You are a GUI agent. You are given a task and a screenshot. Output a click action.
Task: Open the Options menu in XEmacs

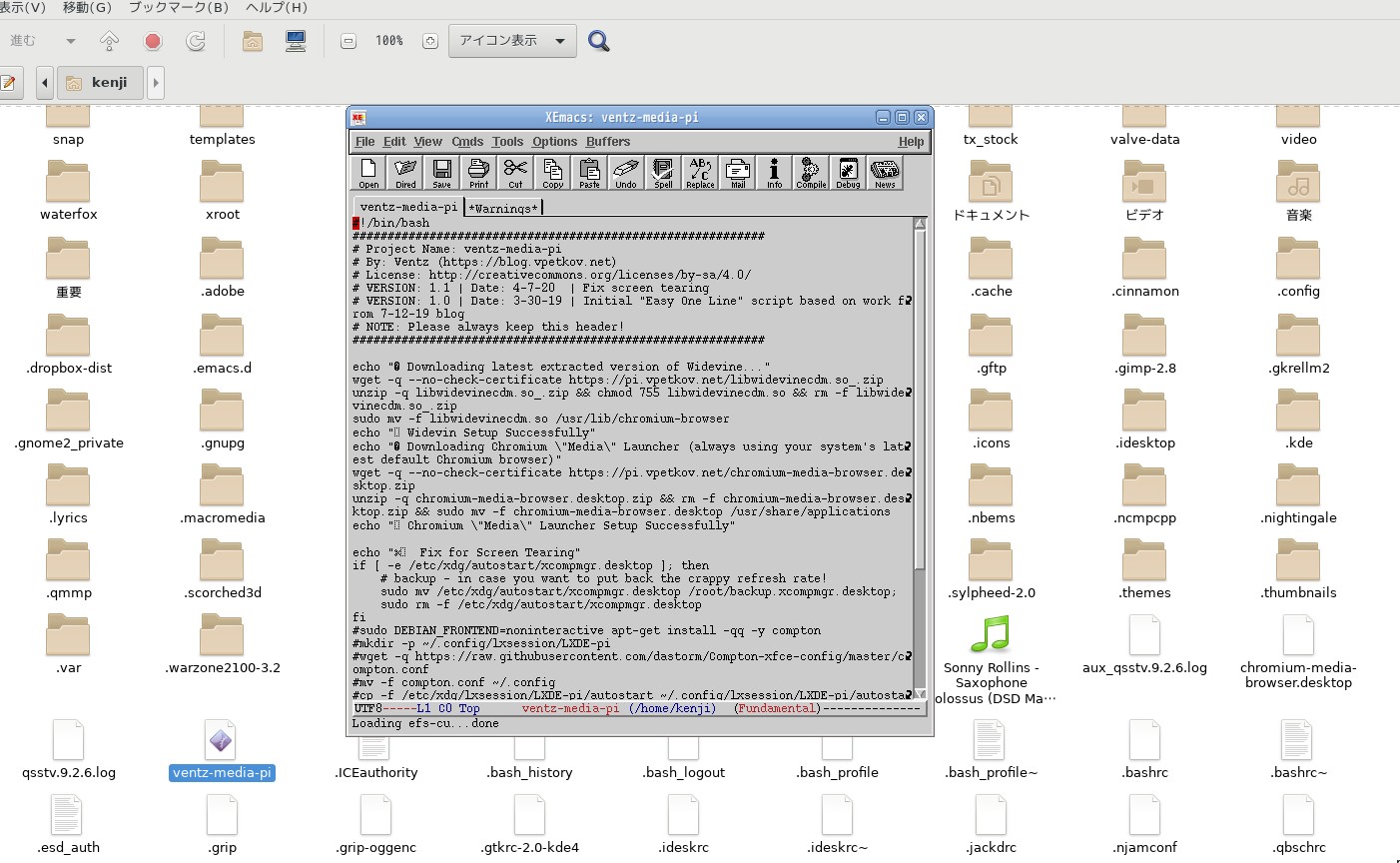pos(554,142)
